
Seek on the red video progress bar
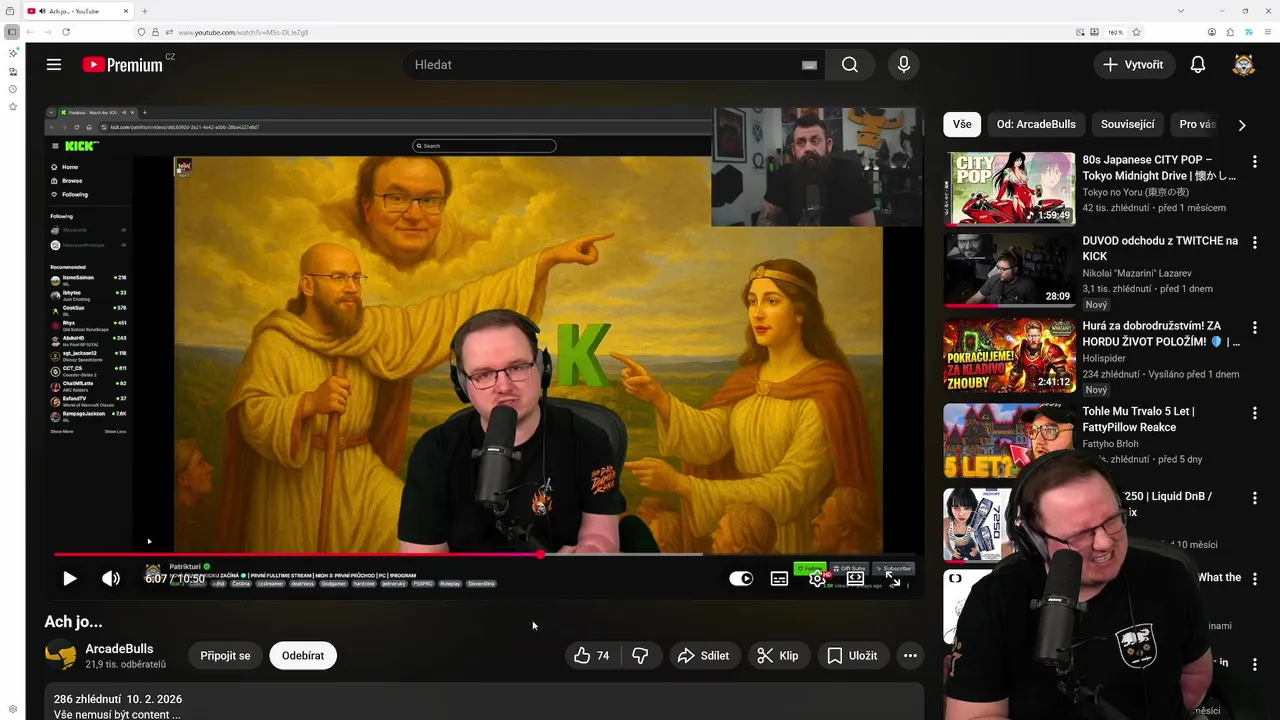click(x=485, y=554)
